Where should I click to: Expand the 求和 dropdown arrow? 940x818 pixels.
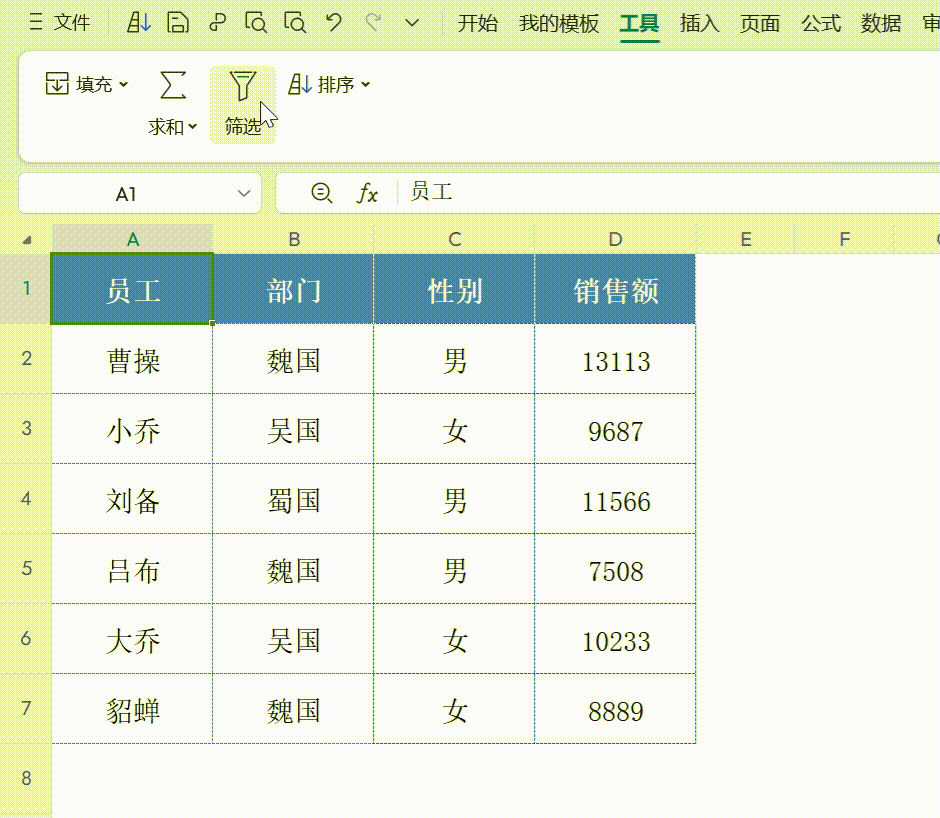(192, 127)
